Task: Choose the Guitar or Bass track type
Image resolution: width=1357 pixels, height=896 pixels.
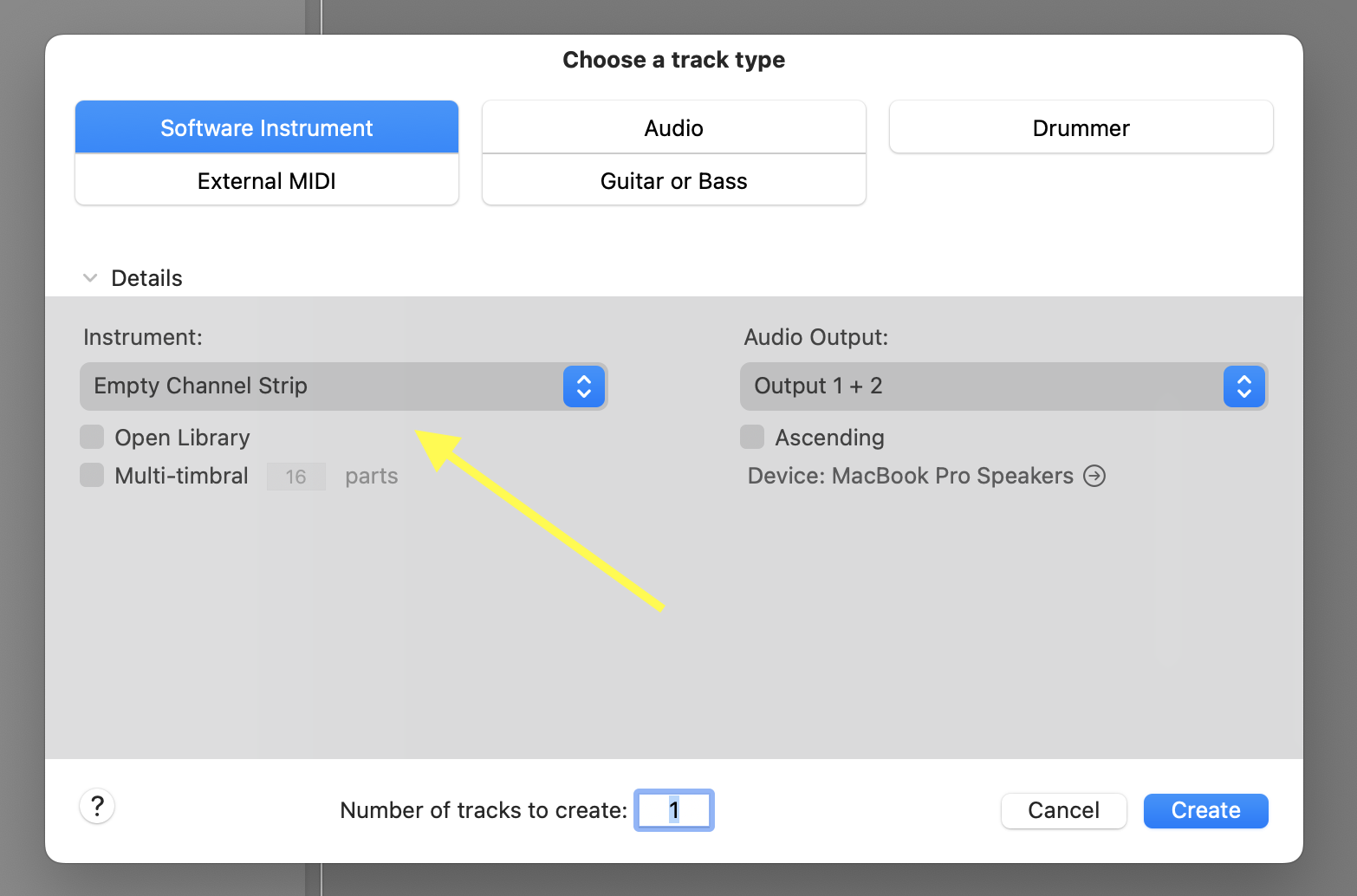Action: (673, 181)
